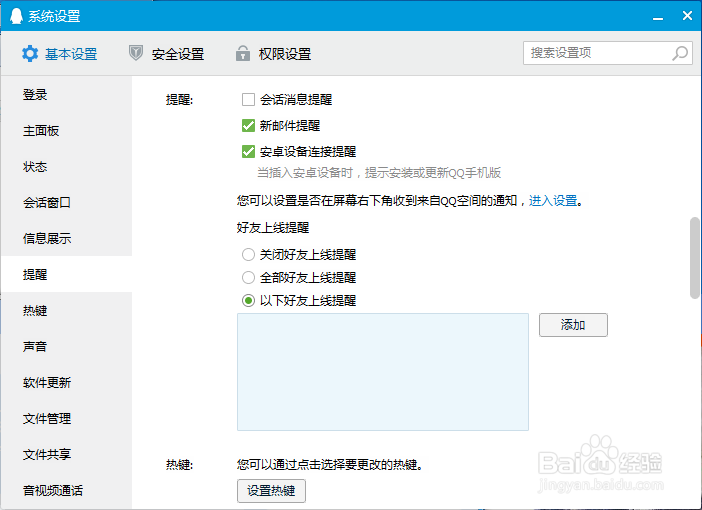Image resolution: width=702 pixels, height=510 pixels.
Task: Open the 进入设置 link
Action: [x=553, y=200]
